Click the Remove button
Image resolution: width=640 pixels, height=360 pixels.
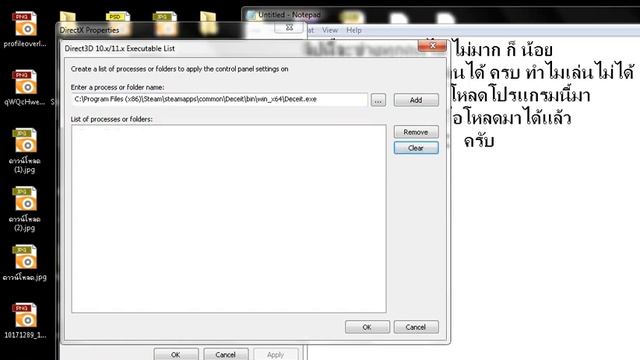416,132
